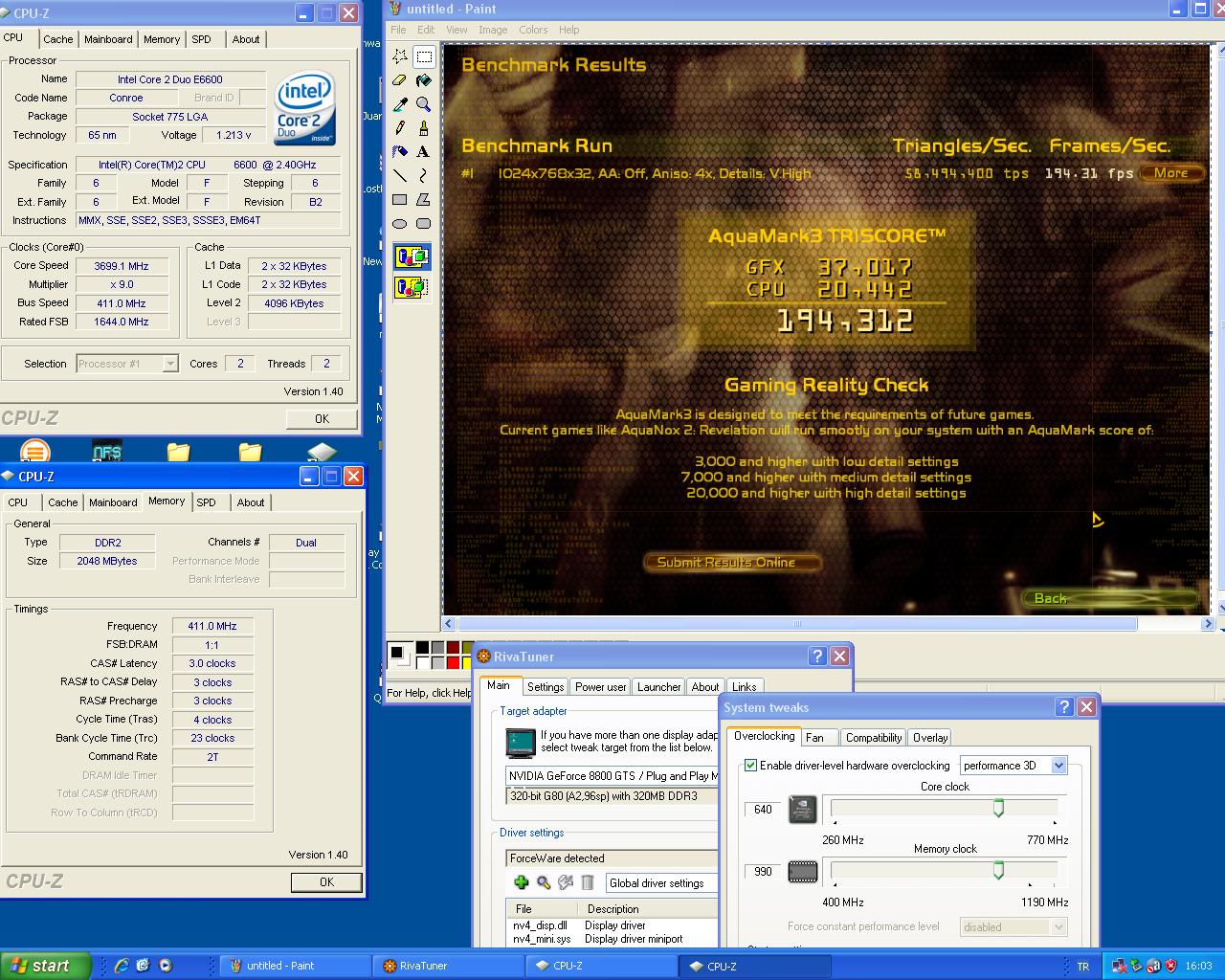Image resolution: width=1225 pixels, height=980 pixels.
Task: Click the GPU core chip icon
Action: point(803,809)
